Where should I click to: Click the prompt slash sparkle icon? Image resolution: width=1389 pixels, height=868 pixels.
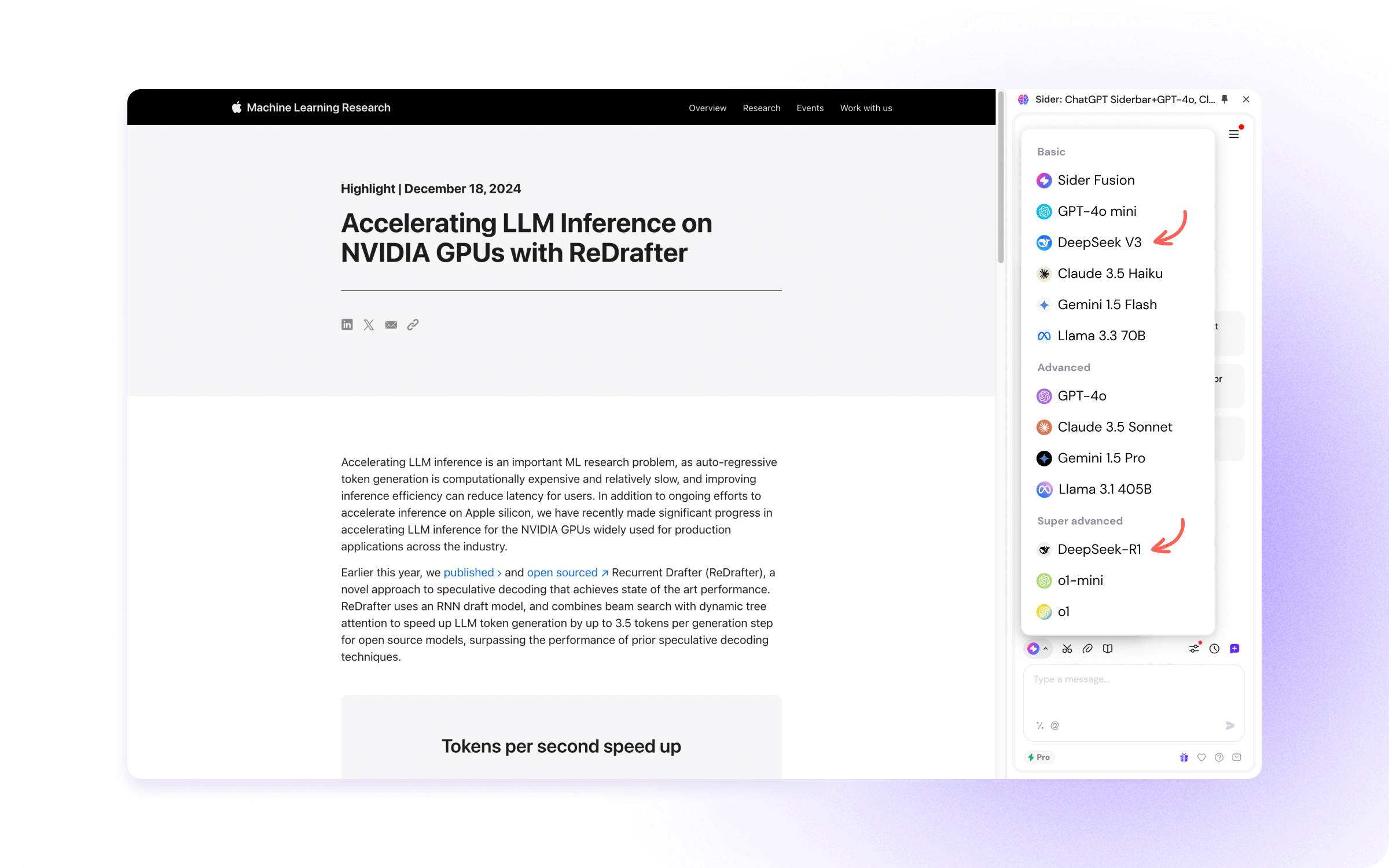[1040, 725]
